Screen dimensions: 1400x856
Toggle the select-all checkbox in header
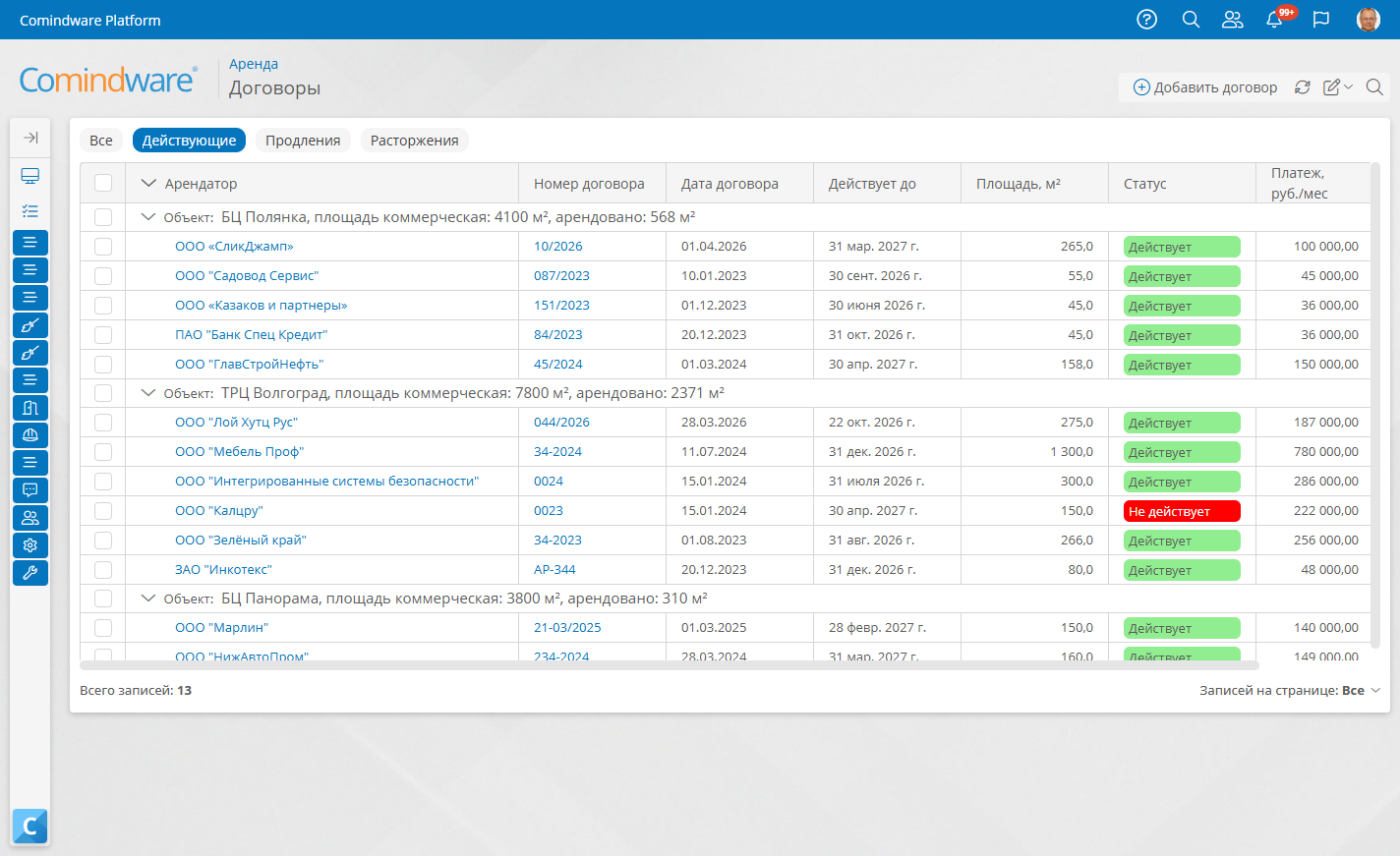click(x=103, y=183)
